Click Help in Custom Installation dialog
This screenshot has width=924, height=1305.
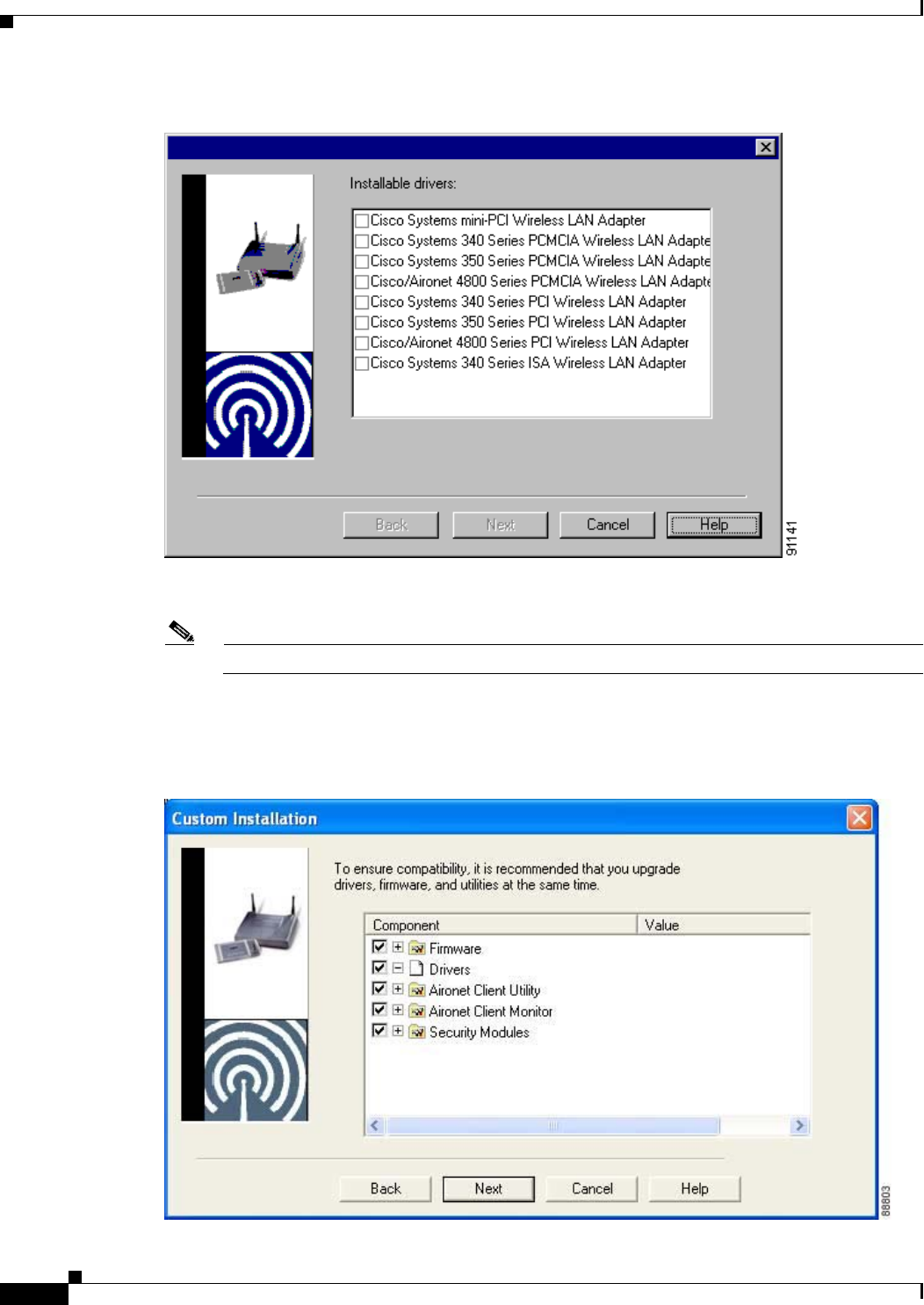pos(694,1188)
